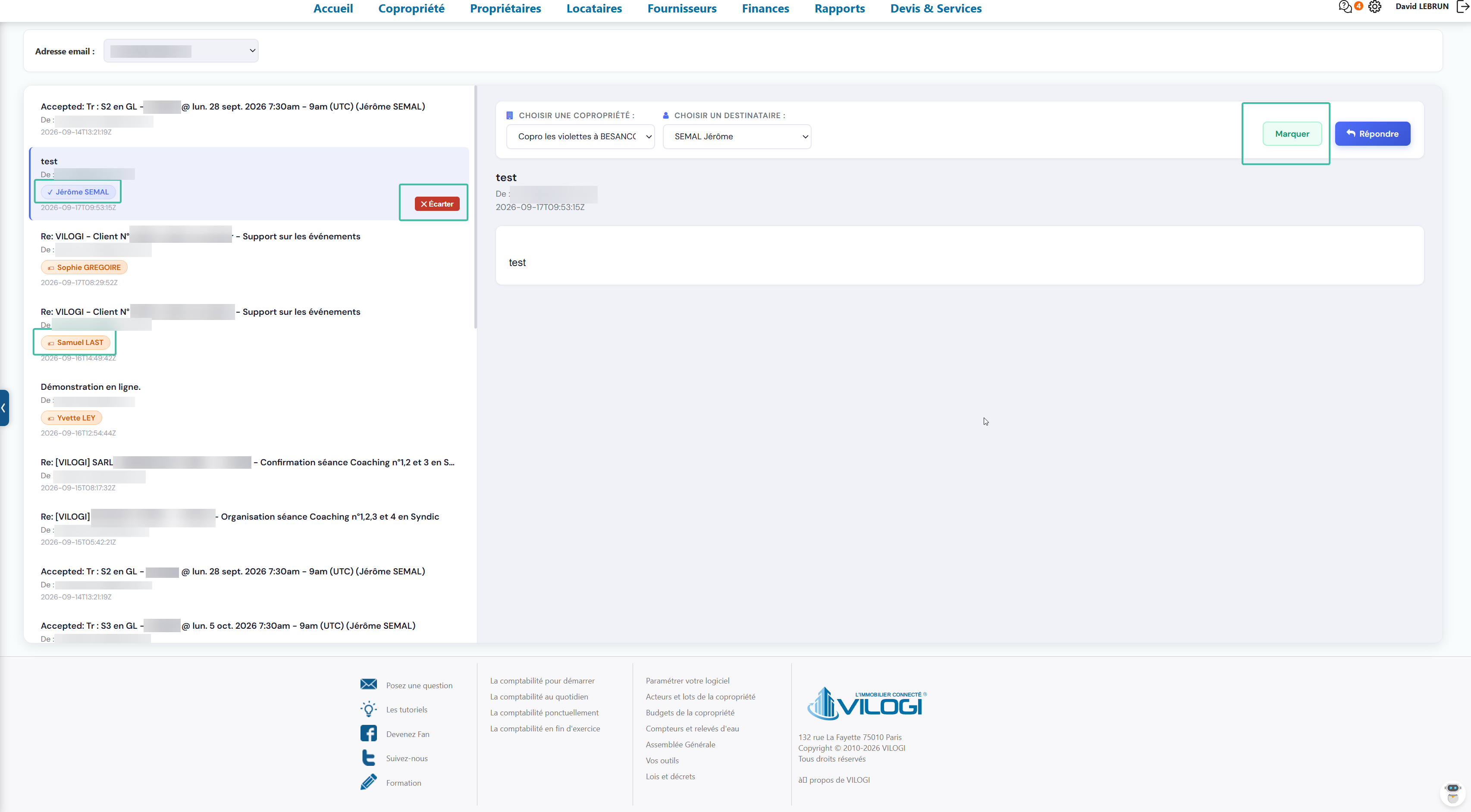The width and height of the screenshot is (1471, 812).
Task: Click the email list scrollbar
Action: [x=475, y=207]
